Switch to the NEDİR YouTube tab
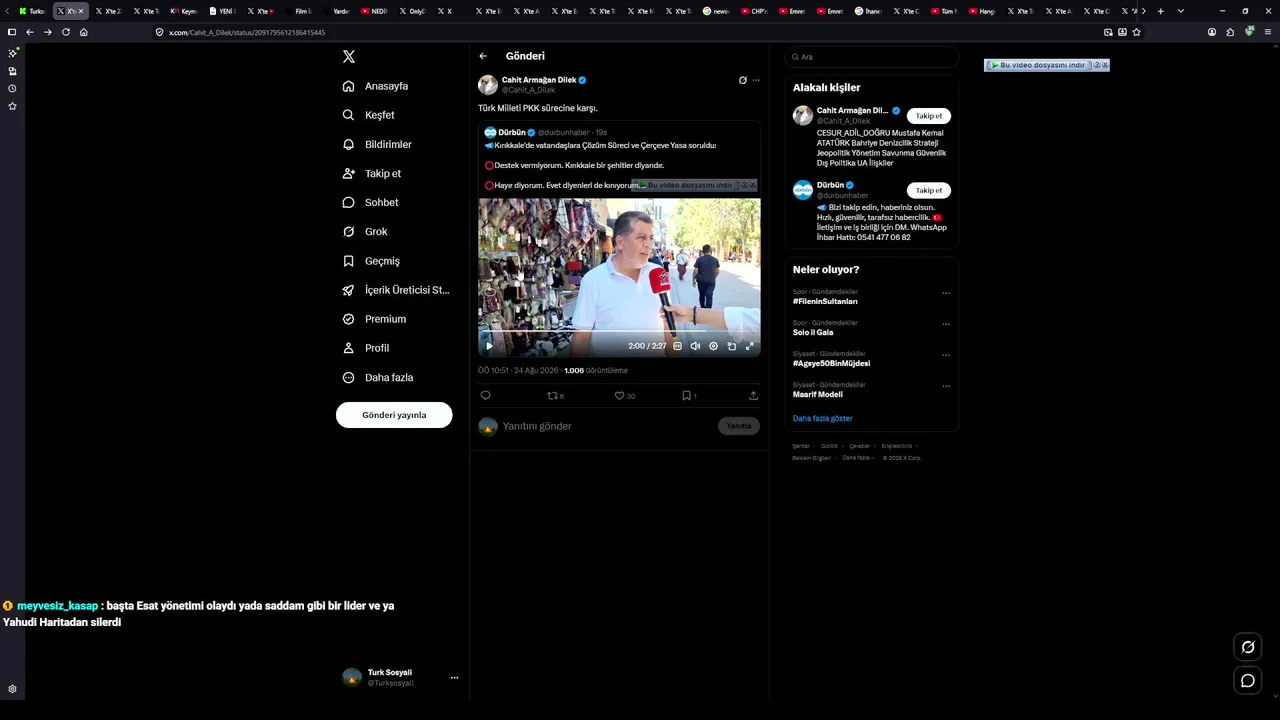The width and height of the screenshot is (1280, 720). click(375, 11)
